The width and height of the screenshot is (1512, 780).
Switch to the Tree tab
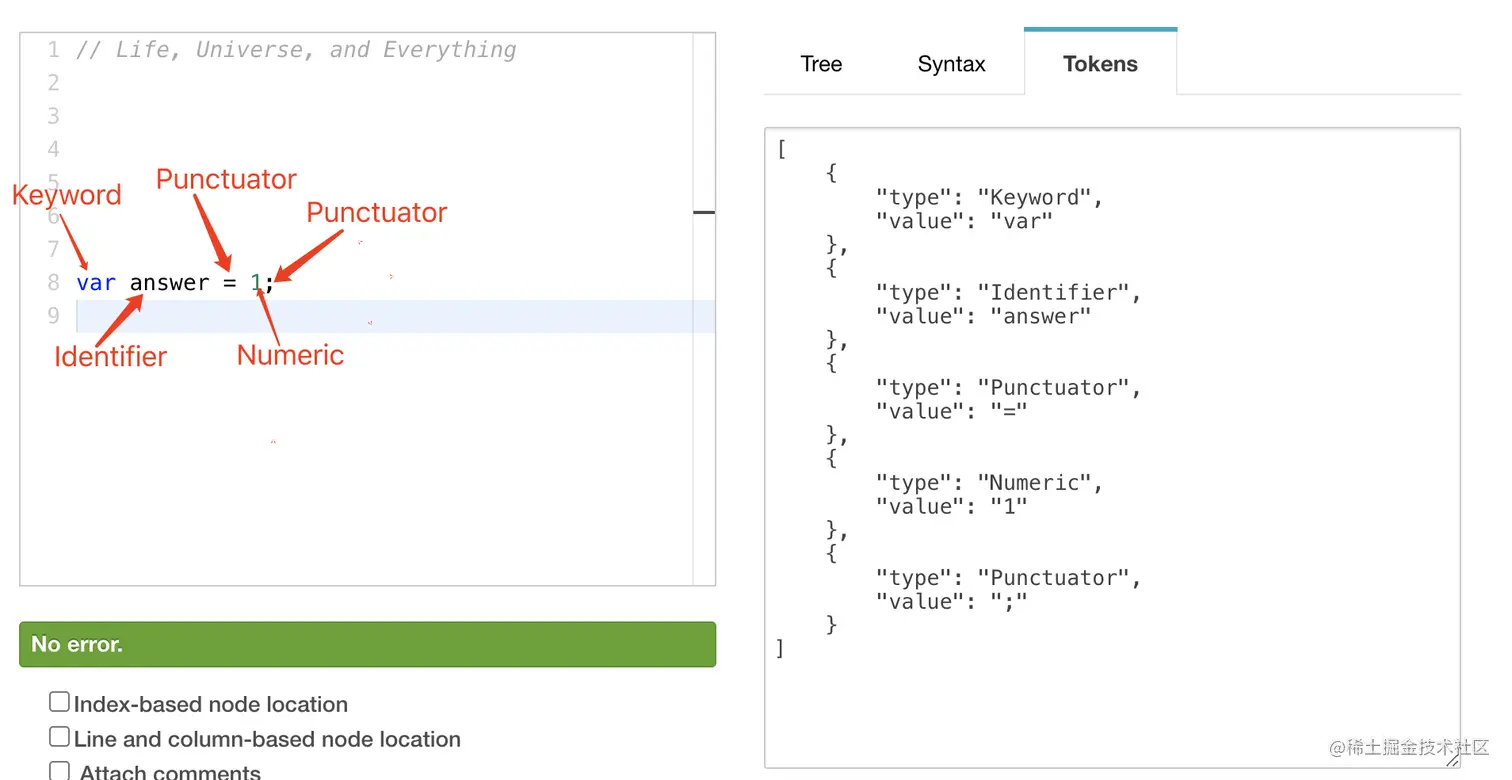click(x=821, y=64)
